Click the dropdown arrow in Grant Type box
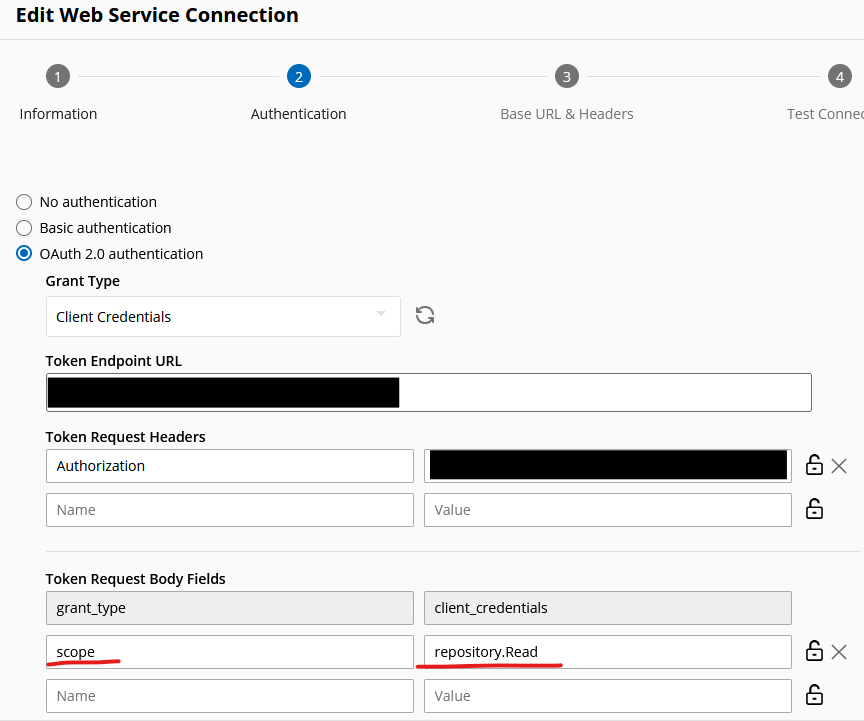The width and height of the screenshot is (864, 721). pos(381,313)
